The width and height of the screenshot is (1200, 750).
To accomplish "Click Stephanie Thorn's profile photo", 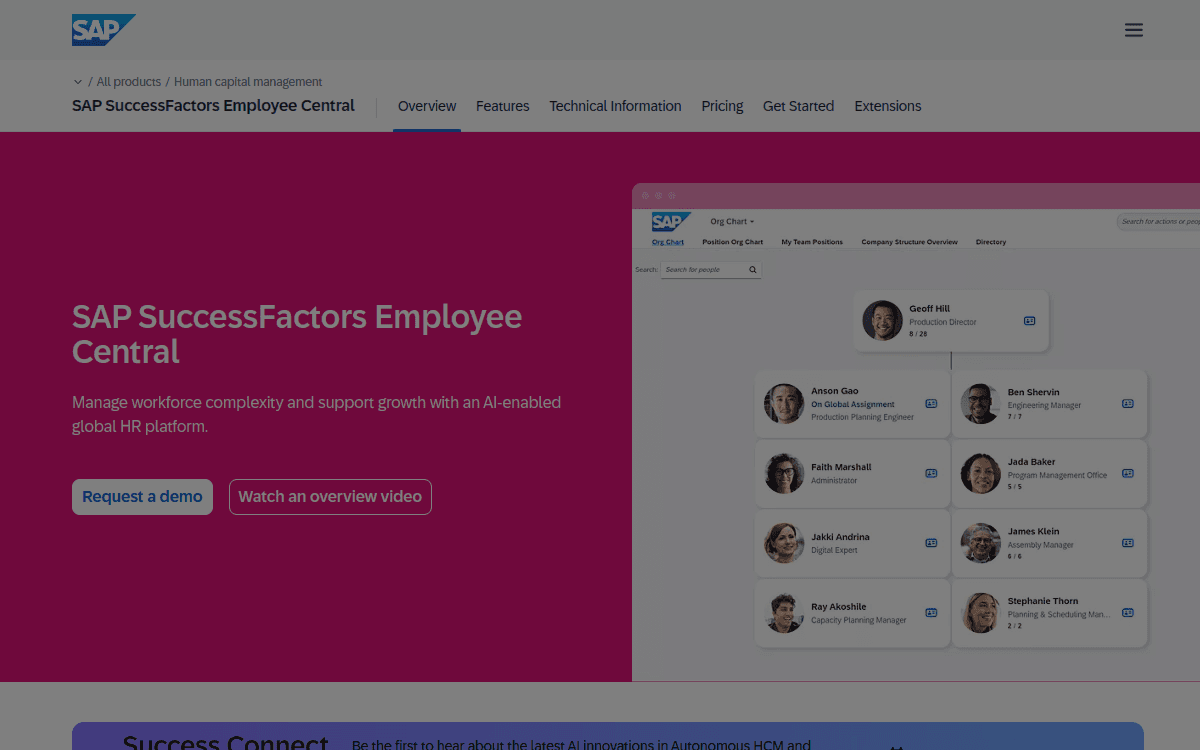I will (x=981, y=613).
